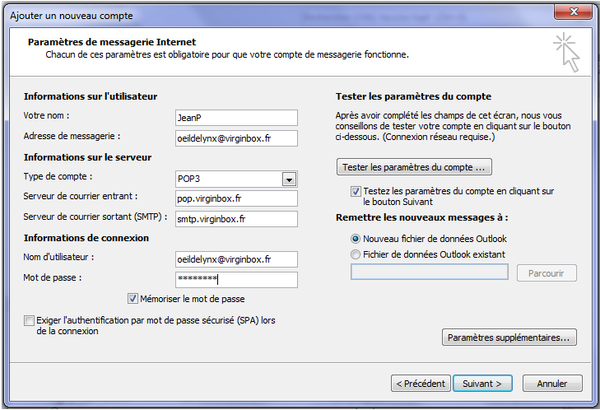Proceed with the Suivant button
This screenshot has width=600, height=410.
point(483,383)
